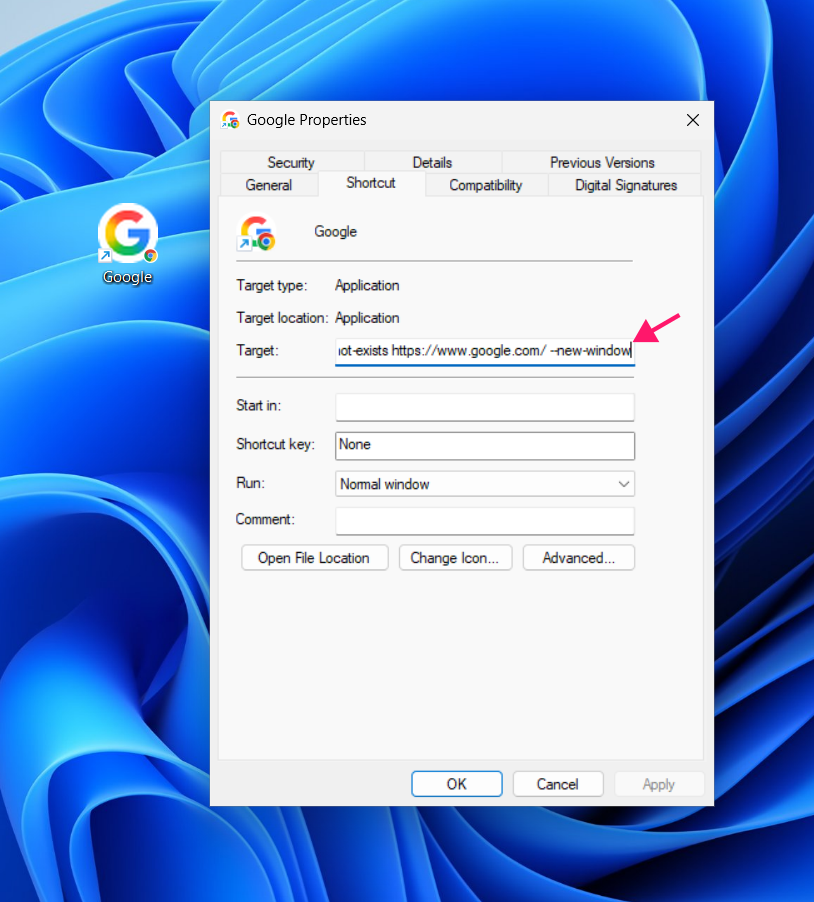Open the Advanced settings button
Screen dimensions: 814x902
pos(579,558)
